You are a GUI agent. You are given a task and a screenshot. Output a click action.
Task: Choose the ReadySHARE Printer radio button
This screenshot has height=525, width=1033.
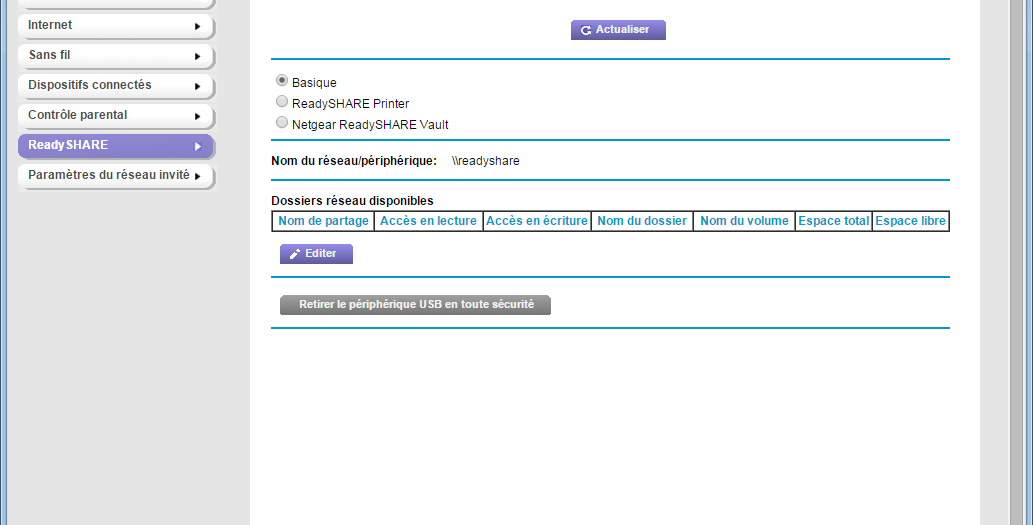pos(282,102)
